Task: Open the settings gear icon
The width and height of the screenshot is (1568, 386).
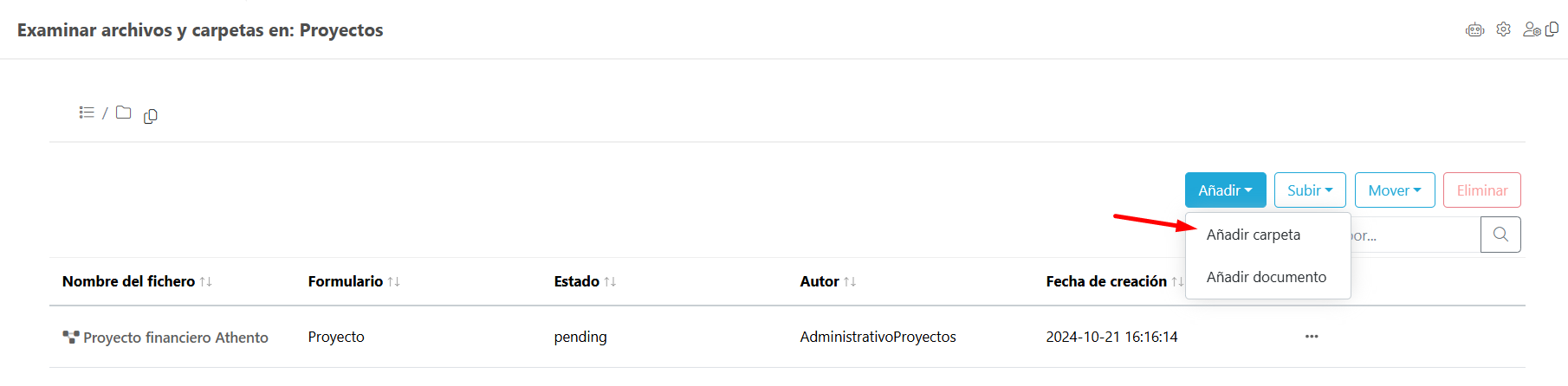Action: click(1504, 29)
